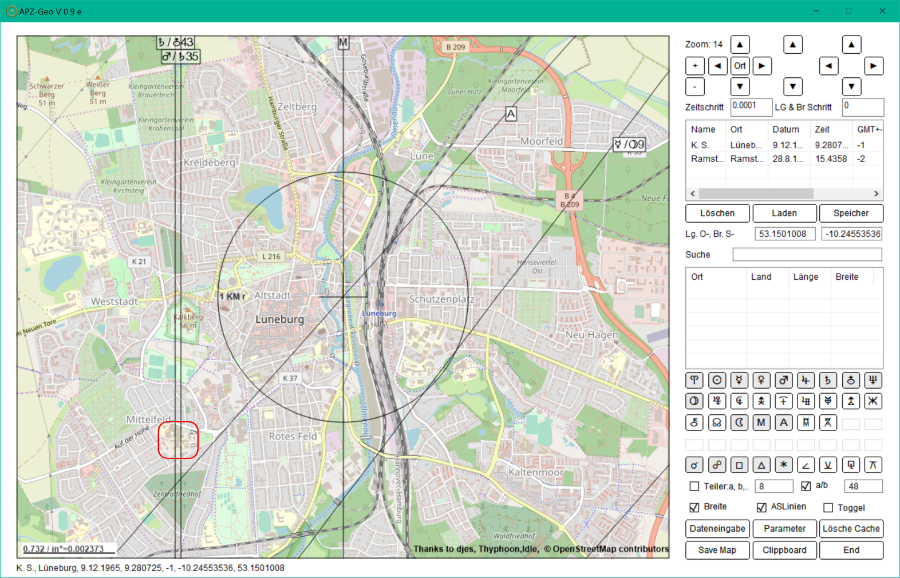Click the up arrow above Ort
Viewport: 900px width, 578px height.
pos(740,44)
